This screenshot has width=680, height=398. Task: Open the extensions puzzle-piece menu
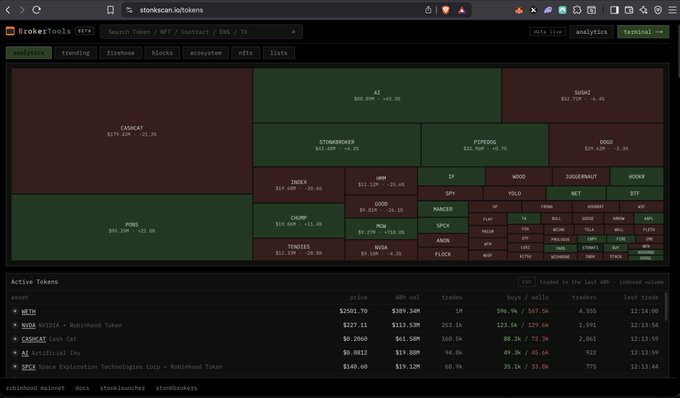[577, 10]
